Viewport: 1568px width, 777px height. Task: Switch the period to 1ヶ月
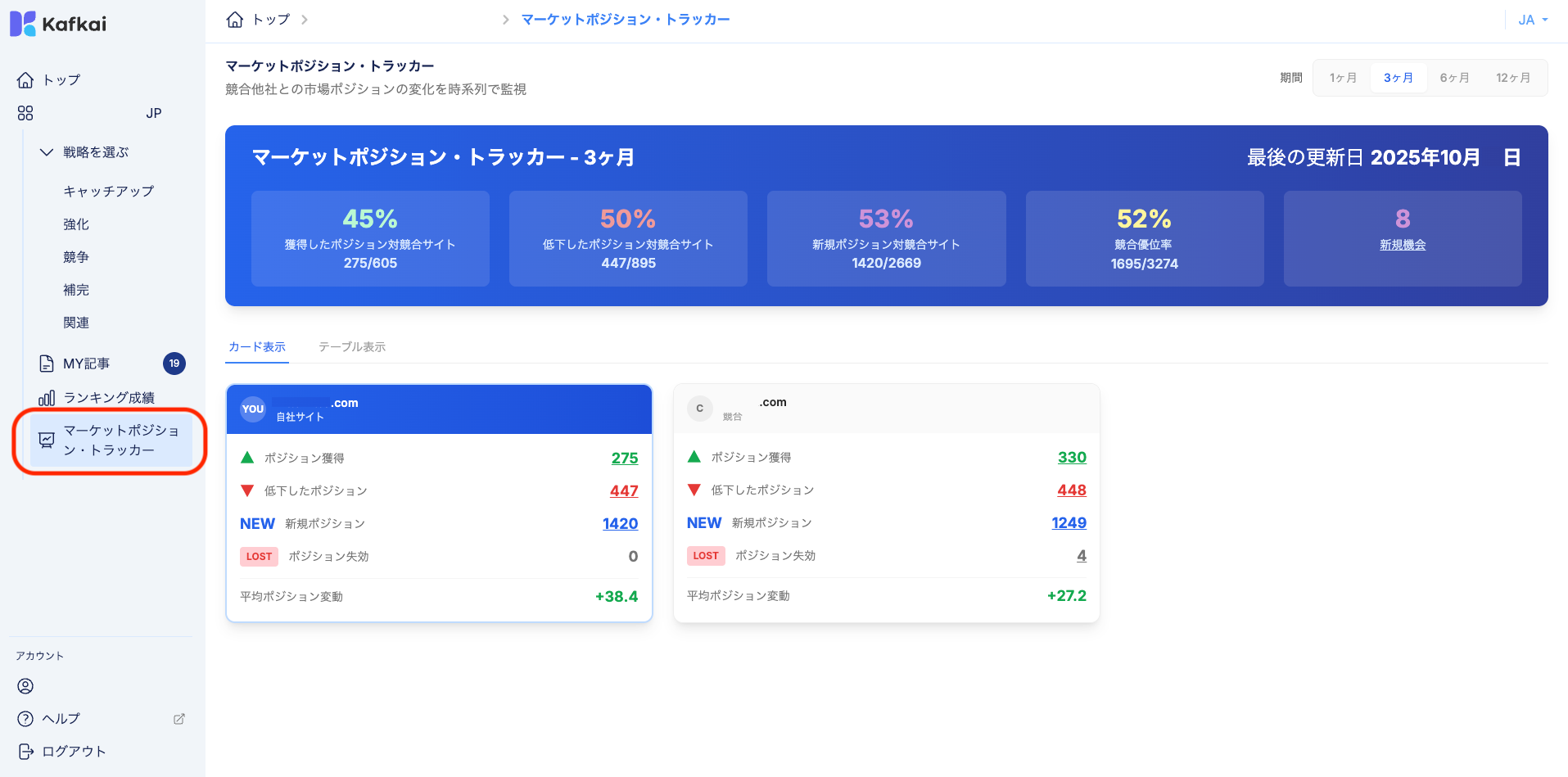pyautogui.click(x=1342, y=77)
